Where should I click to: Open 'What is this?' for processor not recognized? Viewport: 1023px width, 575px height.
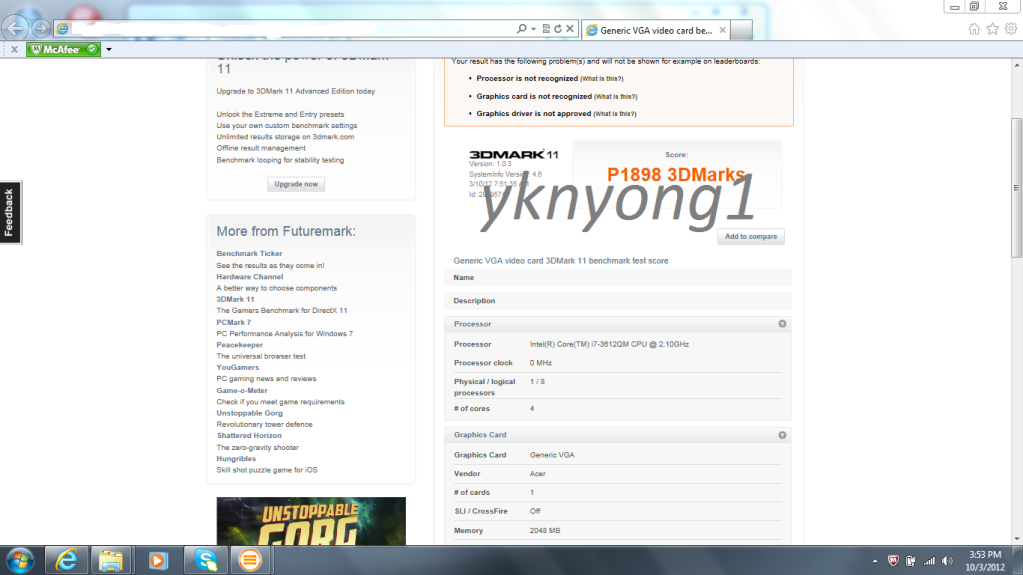[602, 78]
